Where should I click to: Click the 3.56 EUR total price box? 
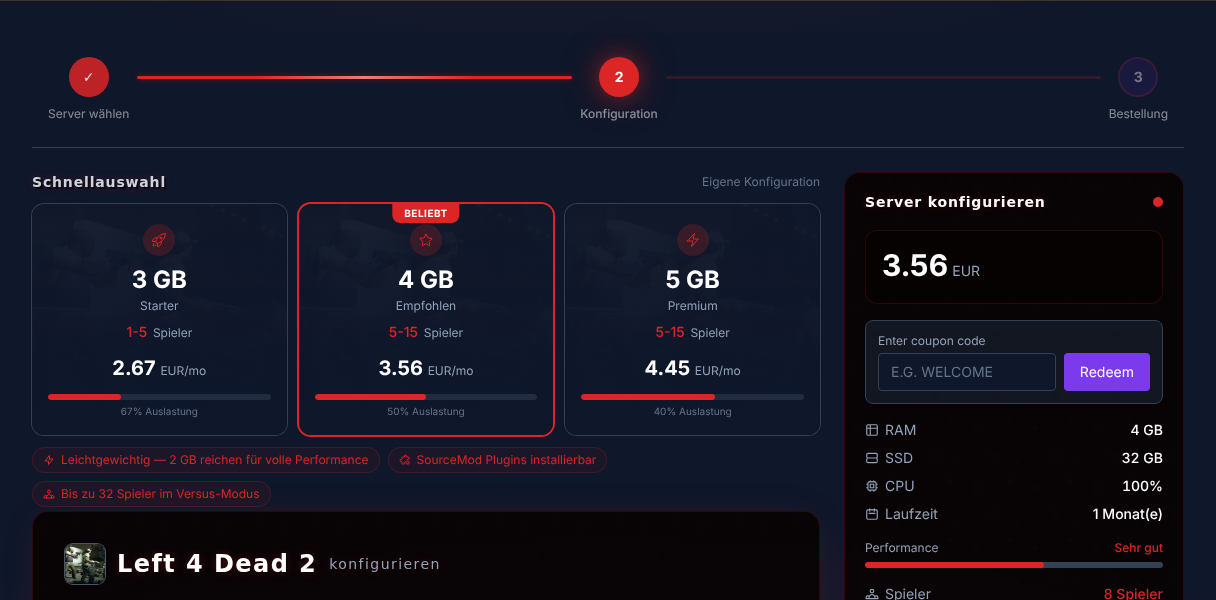(x=1014, y=267)
